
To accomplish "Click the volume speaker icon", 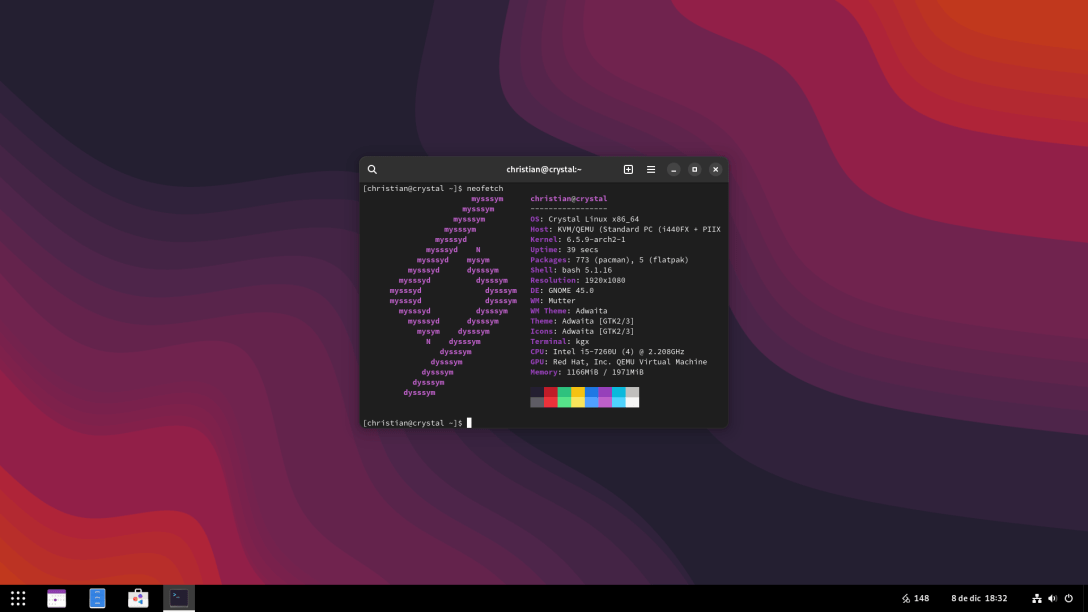I will (1053, 598).
